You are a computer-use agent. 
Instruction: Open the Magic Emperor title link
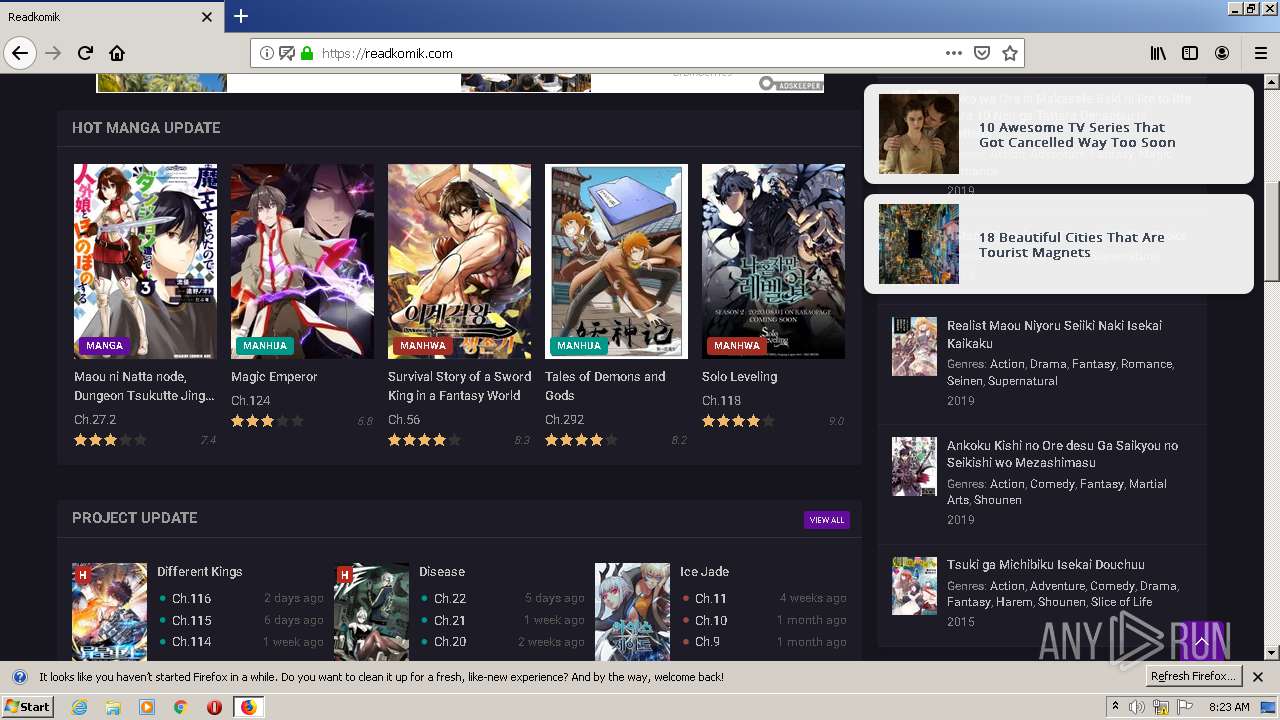pyautogui.click(x=274, y=377)
